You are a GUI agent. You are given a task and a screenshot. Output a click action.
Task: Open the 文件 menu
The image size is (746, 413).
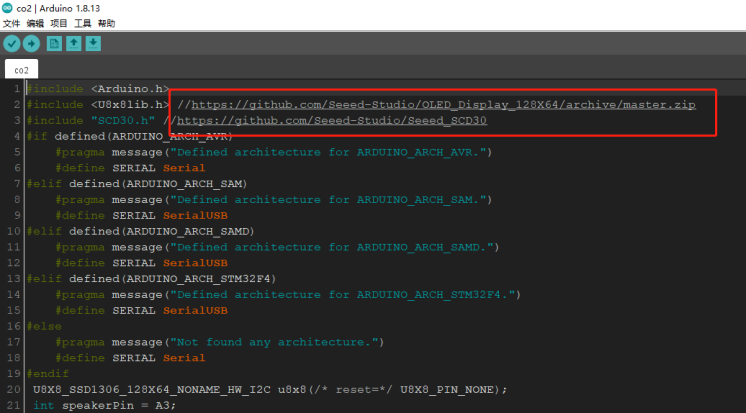click(11, 23)
